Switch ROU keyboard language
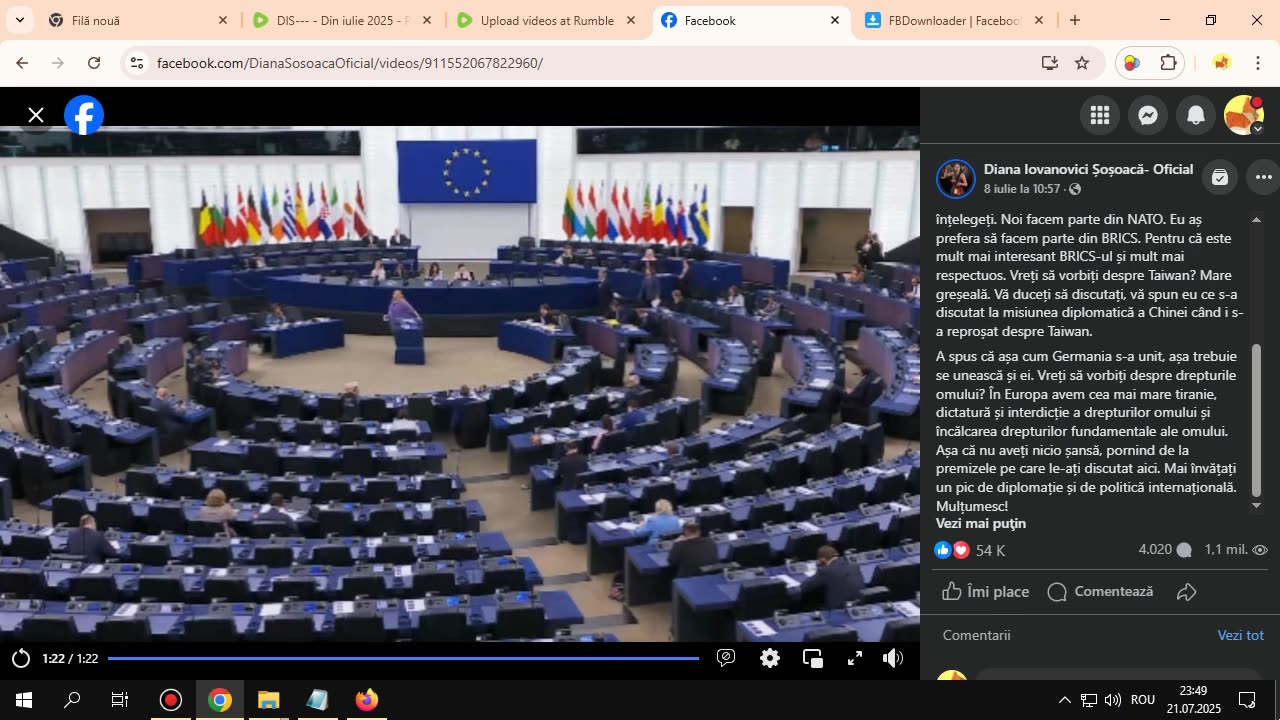This screenshot has width=1280, height=720. (1143, 700)
